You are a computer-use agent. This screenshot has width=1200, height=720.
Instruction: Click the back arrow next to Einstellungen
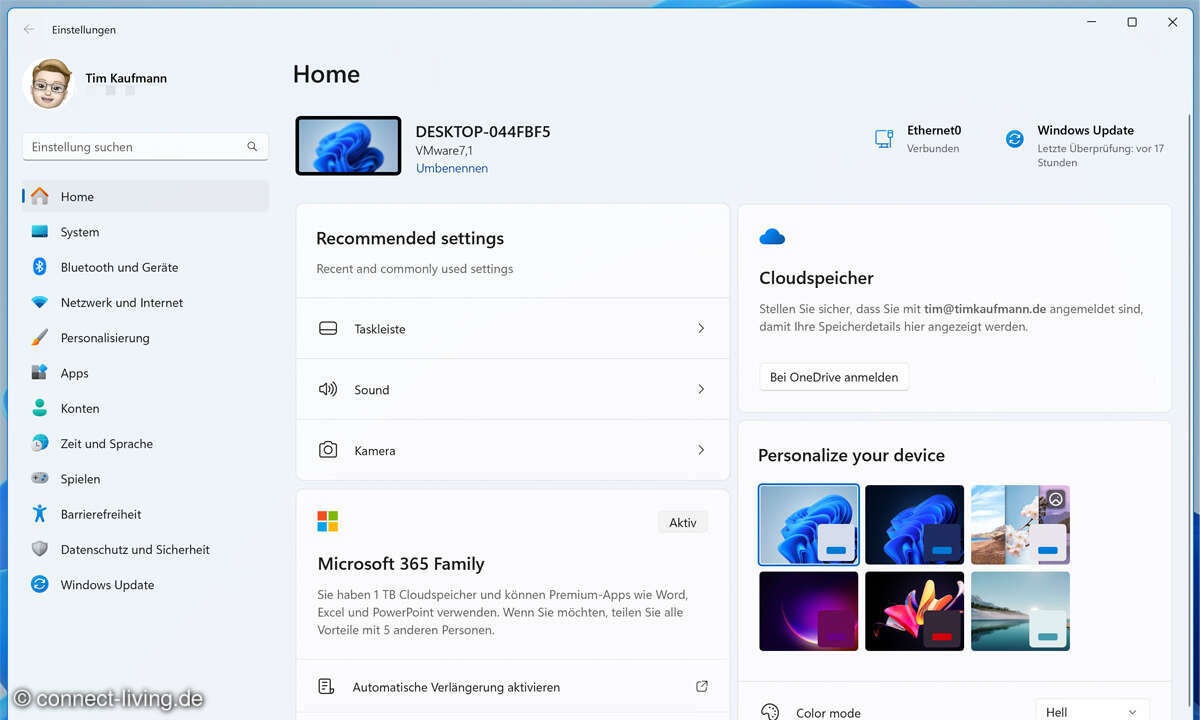pyautogui.click(x=28, y=29)
